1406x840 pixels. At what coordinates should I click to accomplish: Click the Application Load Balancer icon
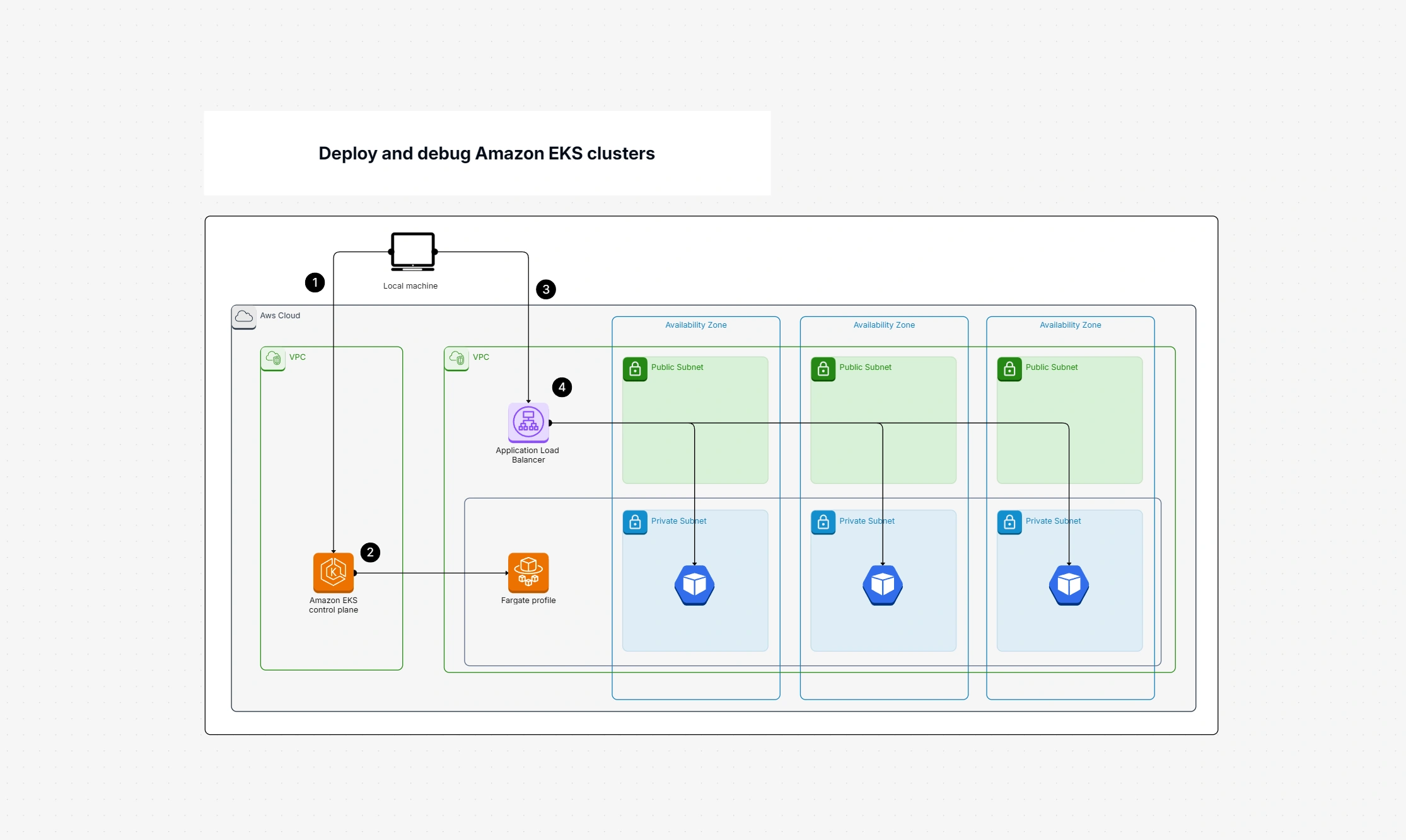528,423
